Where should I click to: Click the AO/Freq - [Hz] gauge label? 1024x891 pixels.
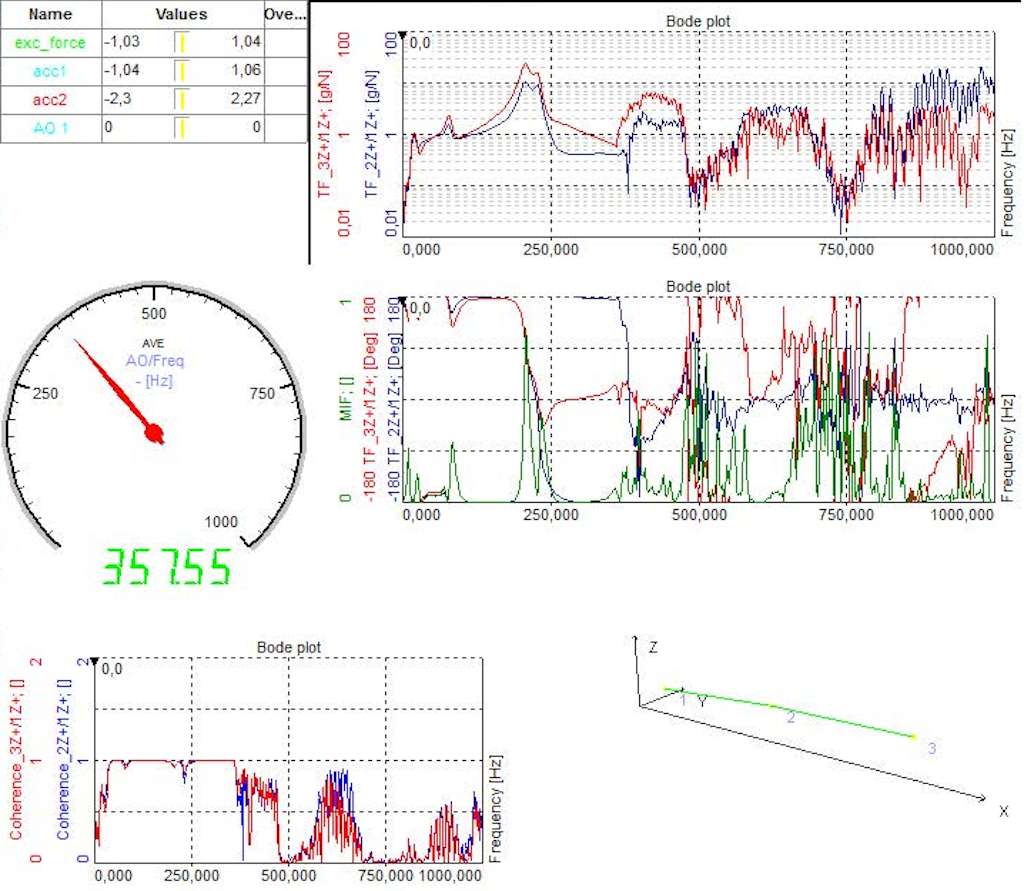click(155, 370)
